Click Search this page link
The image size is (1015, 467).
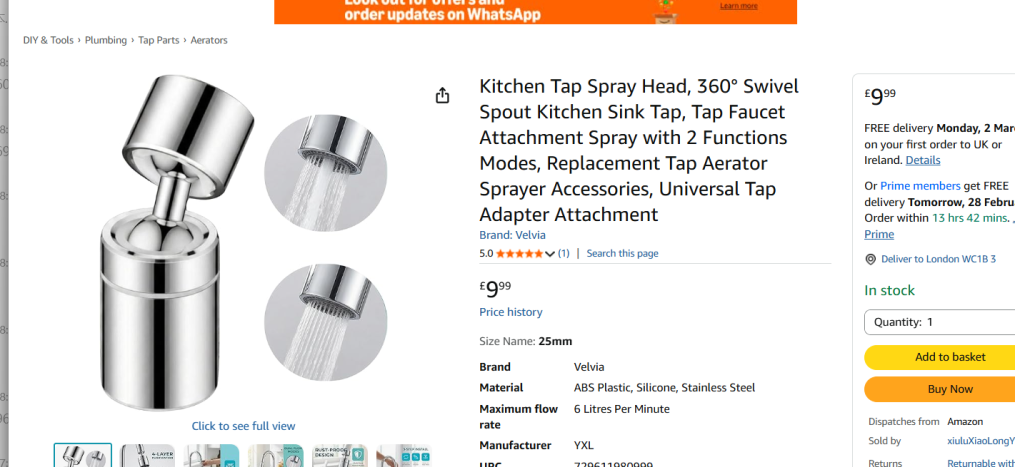tap(622, 253)
